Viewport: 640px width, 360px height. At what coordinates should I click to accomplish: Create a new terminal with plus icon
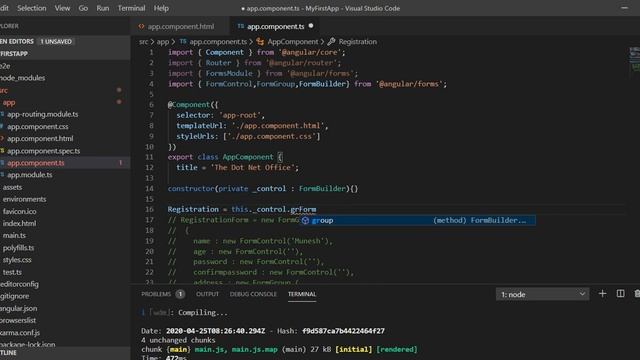(x=602, y=293)
